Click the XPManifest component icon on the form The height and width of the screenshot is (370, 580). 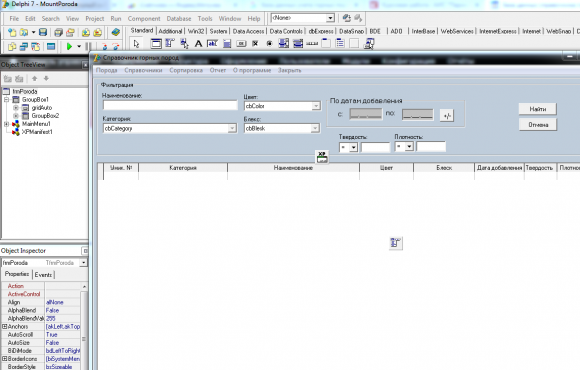click(322, 157)
